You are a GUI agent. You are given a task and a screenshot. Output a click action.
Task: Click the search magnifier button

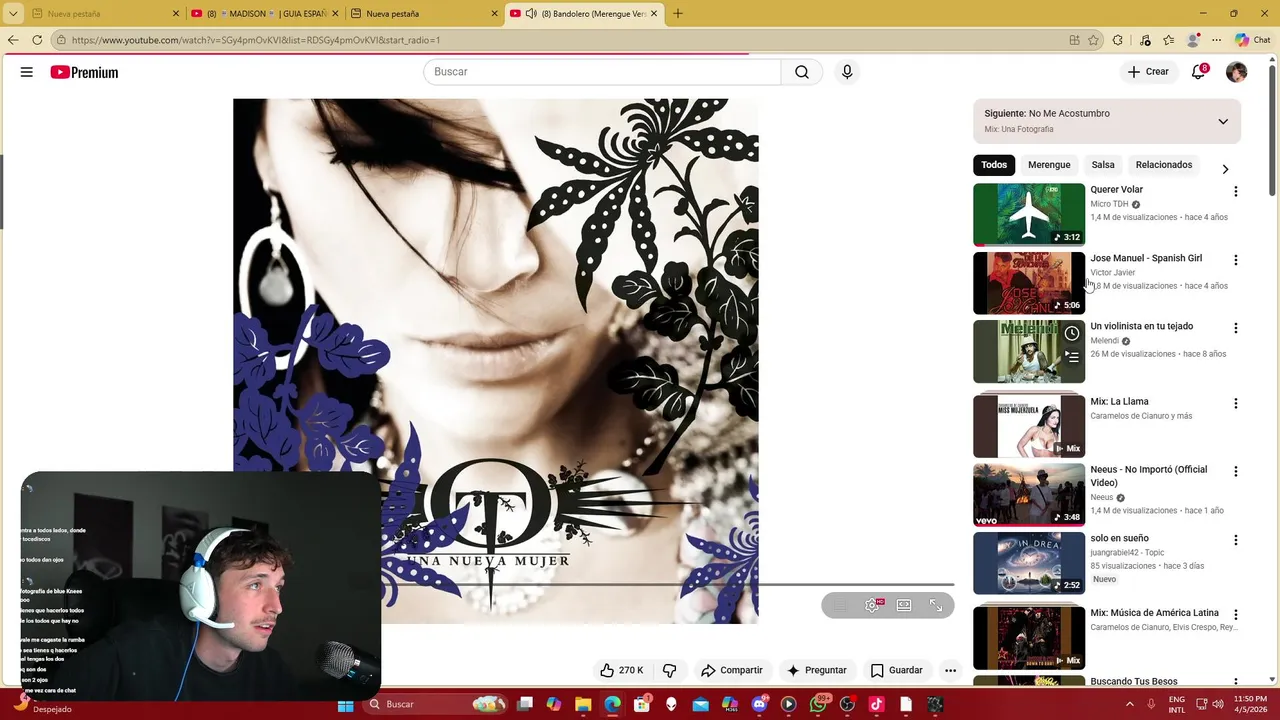[802, 72]
